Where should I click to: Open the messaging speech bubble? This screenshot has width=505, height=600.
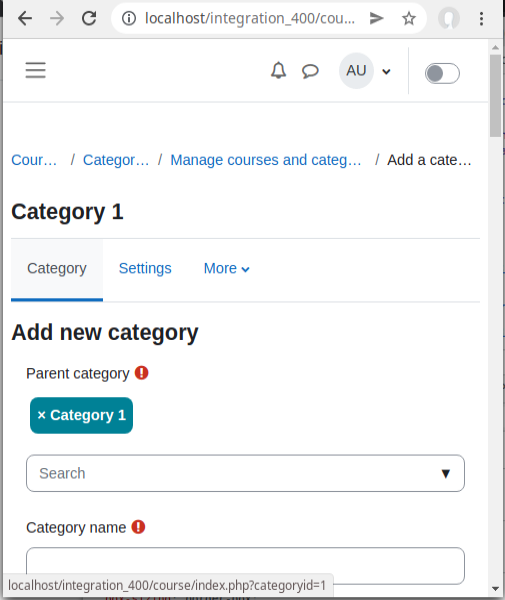[x=310, y=71]
